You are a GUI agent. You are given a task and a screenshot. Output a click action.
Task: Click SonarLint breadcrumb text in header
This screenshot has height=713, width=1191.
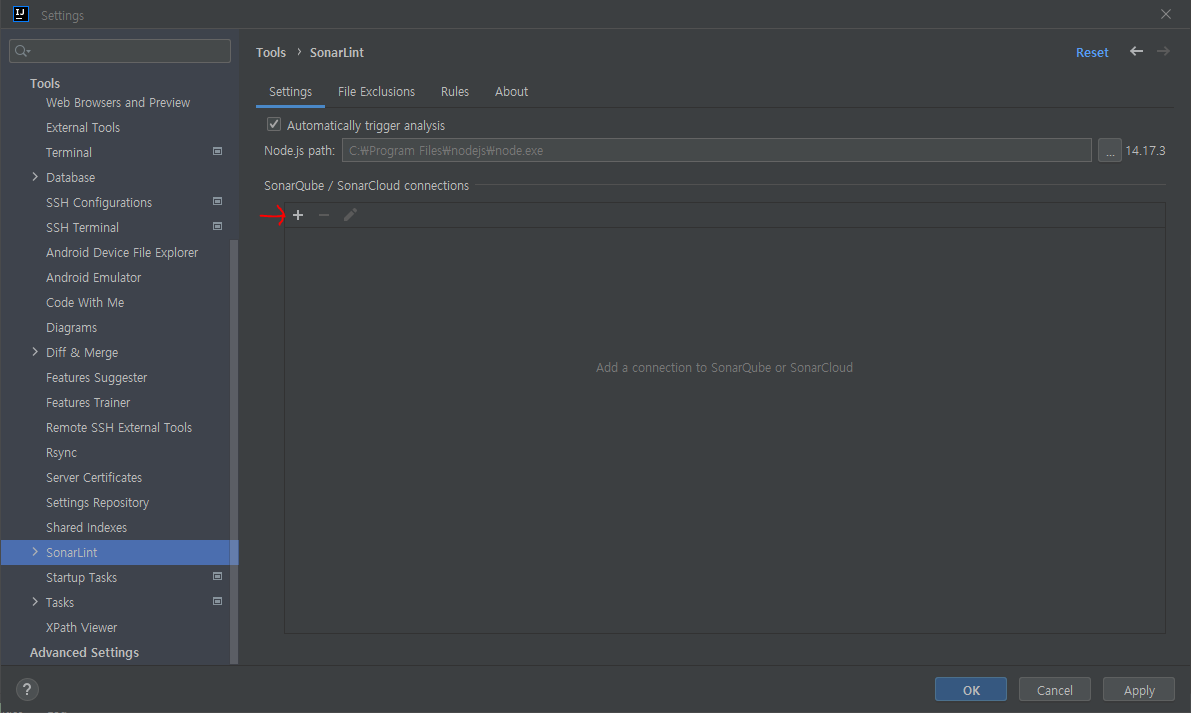(x=336, y=52)
